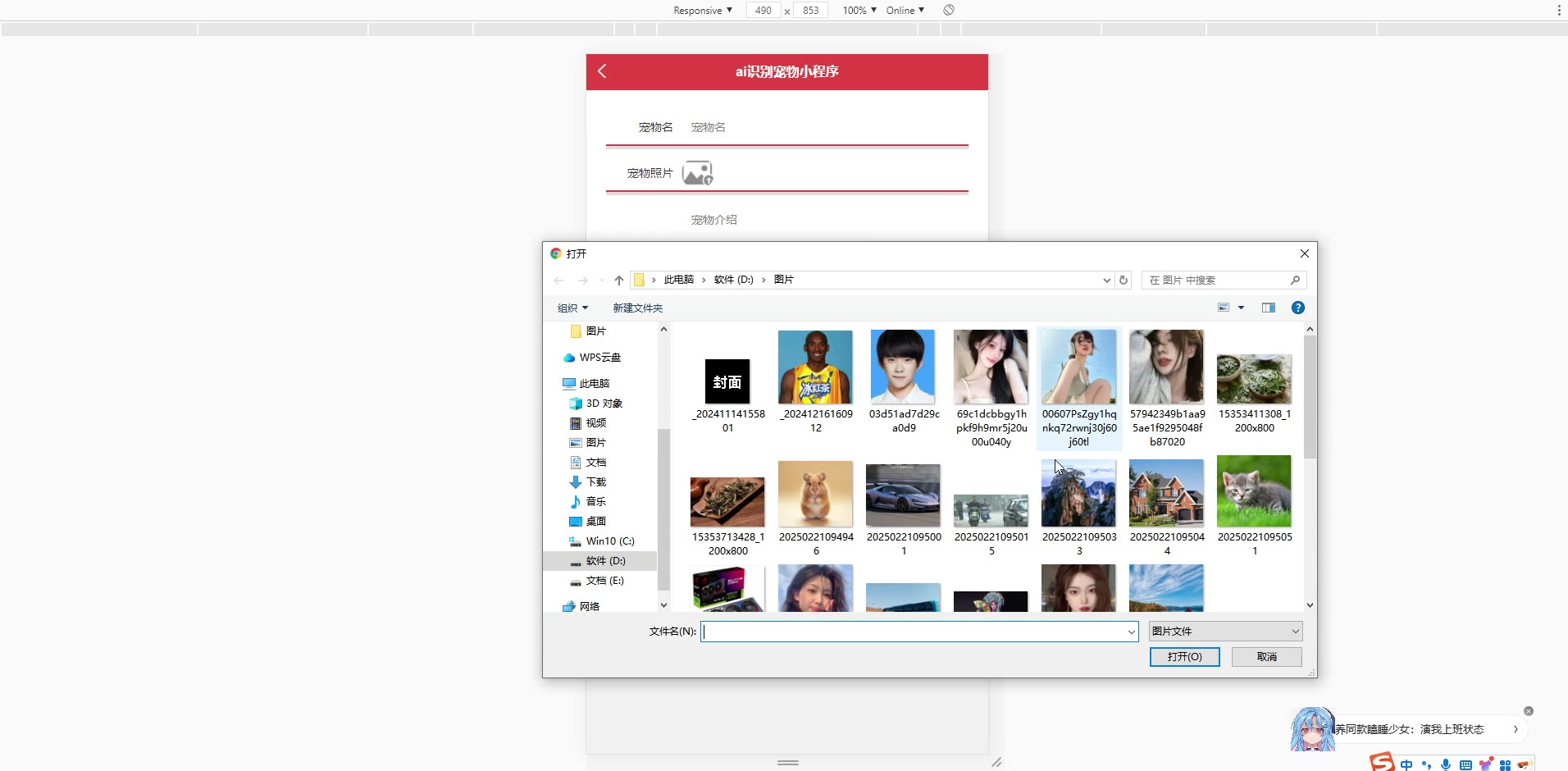This screenshot has height=771, width=1568.
Task: Click the Sogou S input method icon
Action: (1382, 762)
